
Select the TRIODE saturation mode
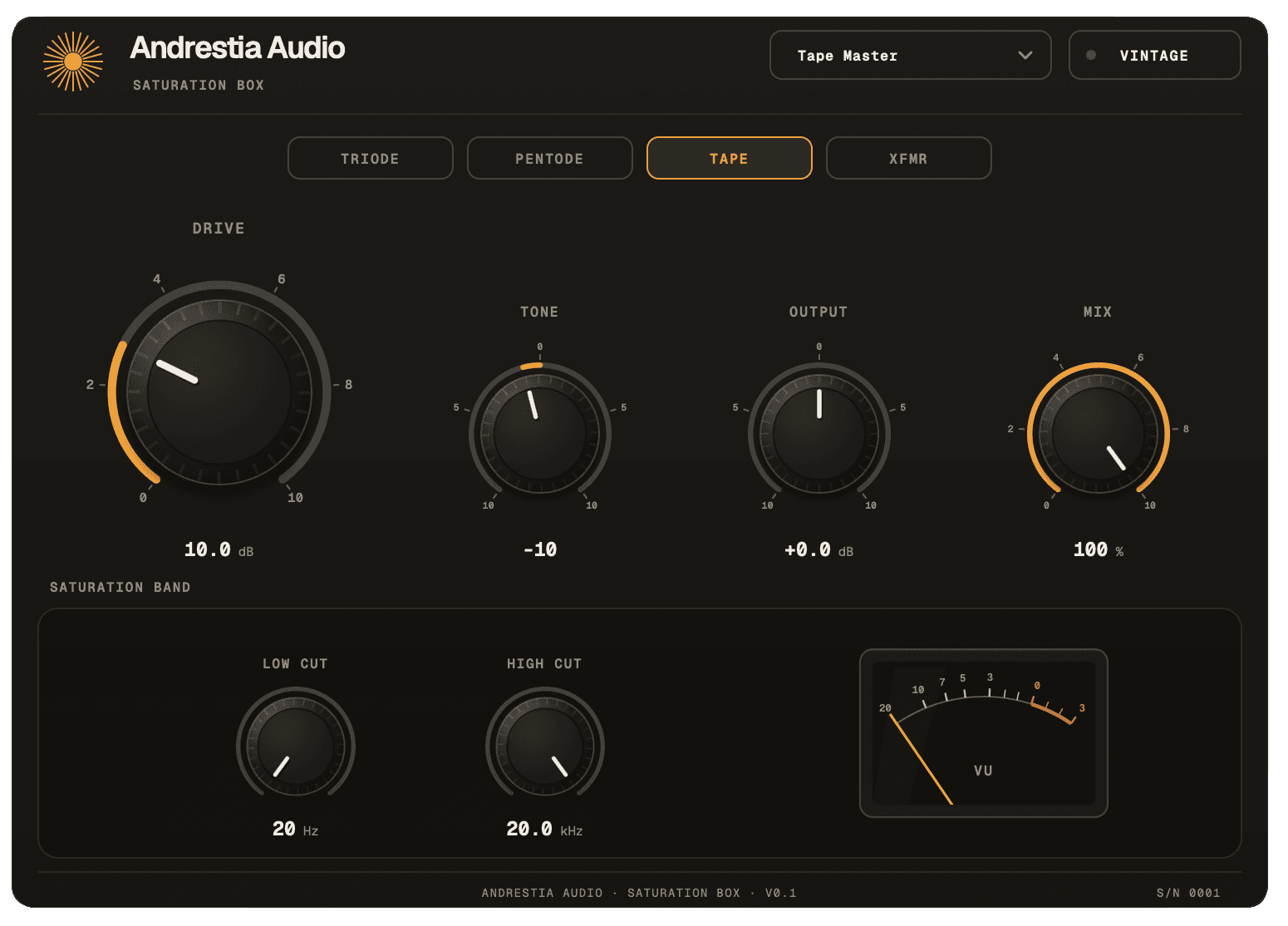pos(371,158)
